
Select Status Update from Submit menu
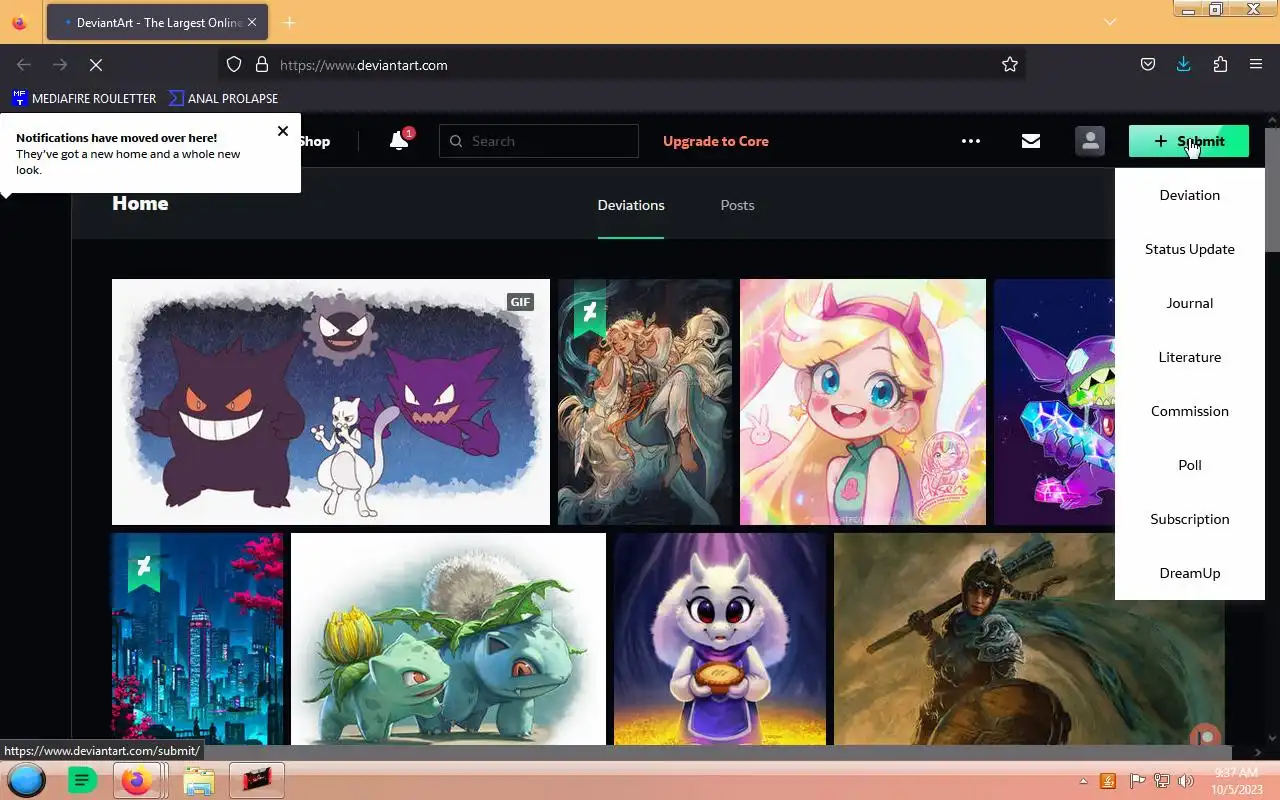pyautogui.click(x=1190, y=249)
